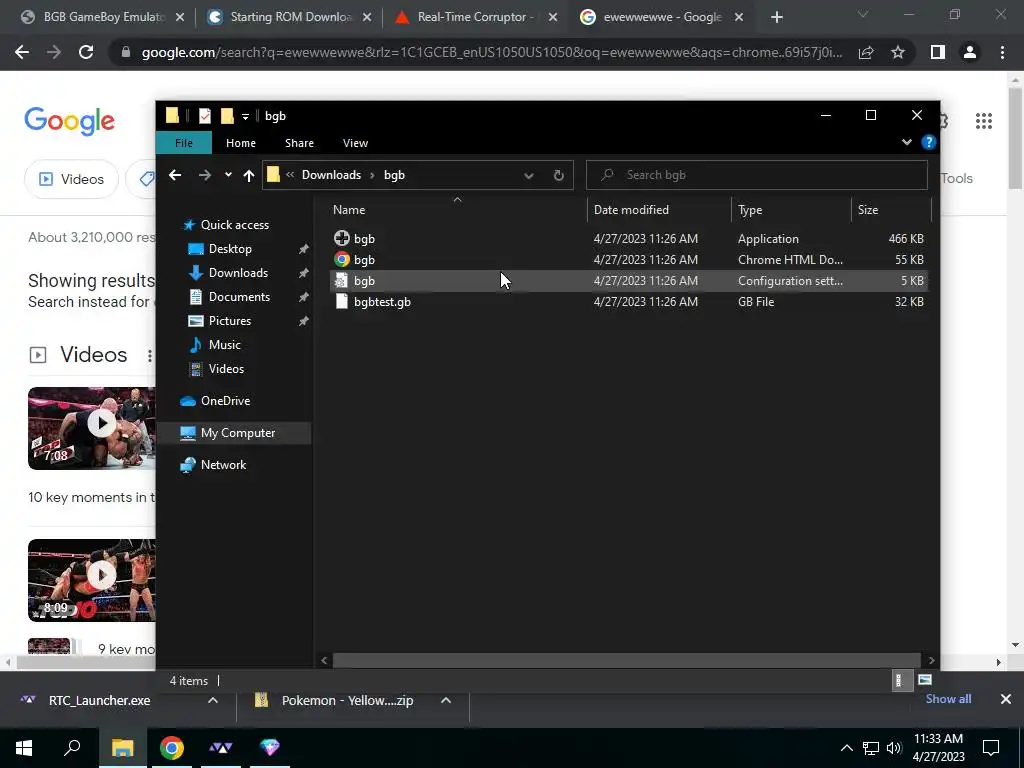Switch to BGB GameBoy Emulator Chrome tab
This screenshot has height=768, width=1024.
(103, 17)
